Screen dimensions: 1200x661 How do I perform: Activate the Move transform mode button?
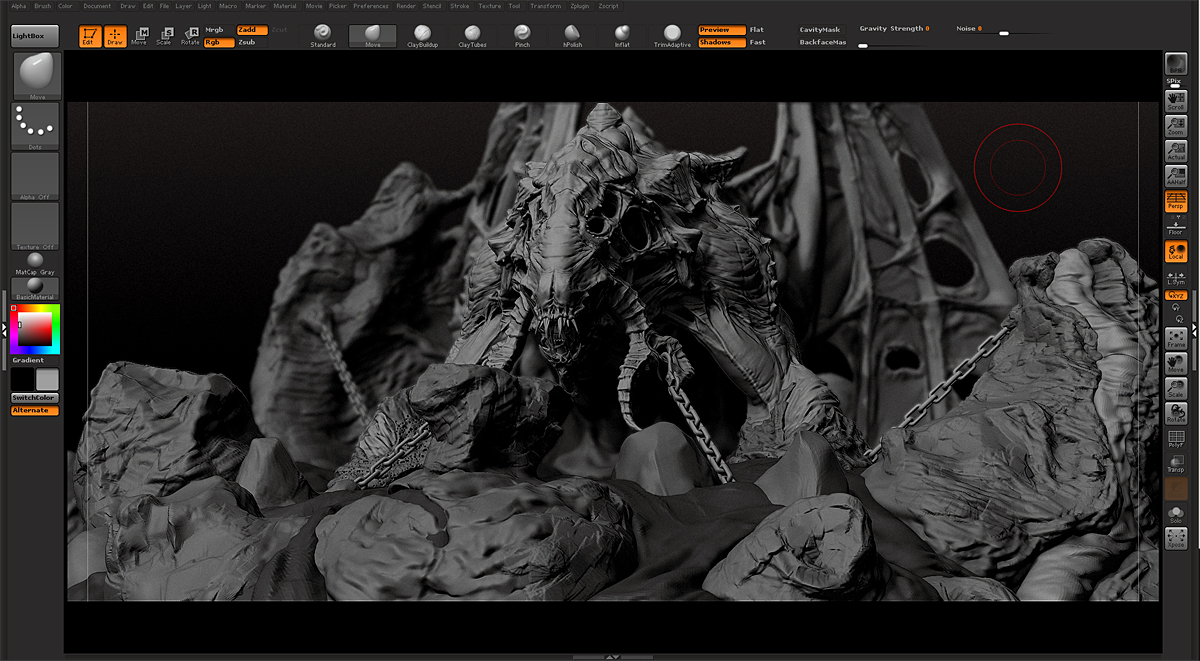tap(139, 36)
